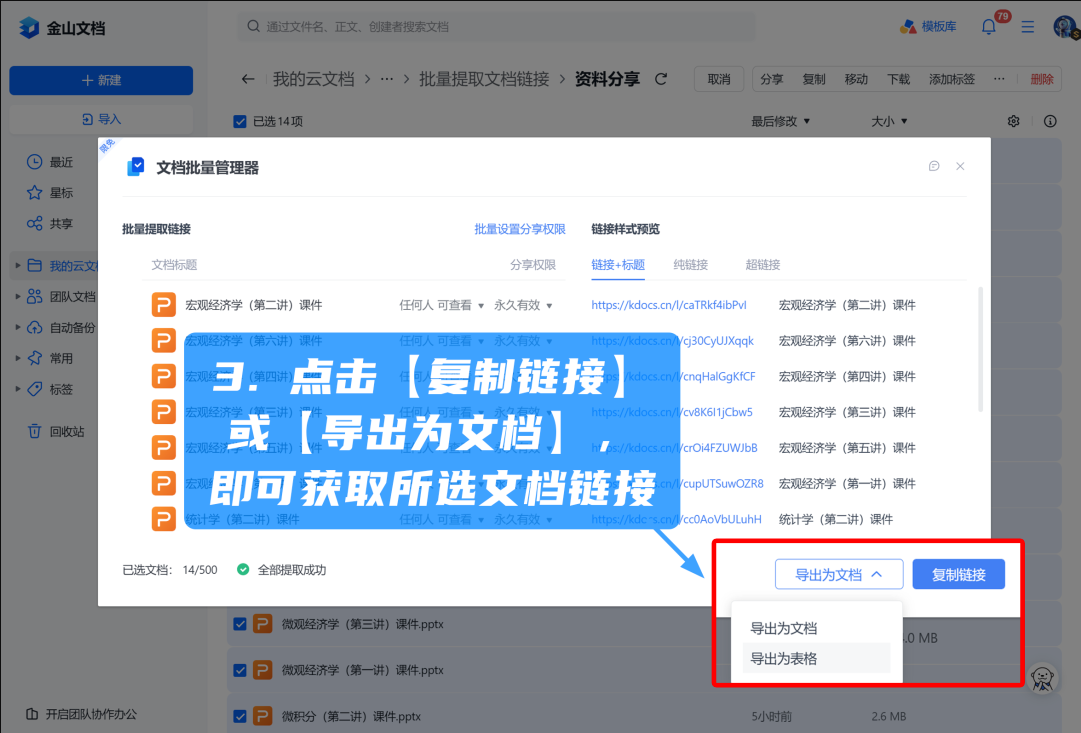Select 导出为表格 from the menu

(x=784, y=658)
